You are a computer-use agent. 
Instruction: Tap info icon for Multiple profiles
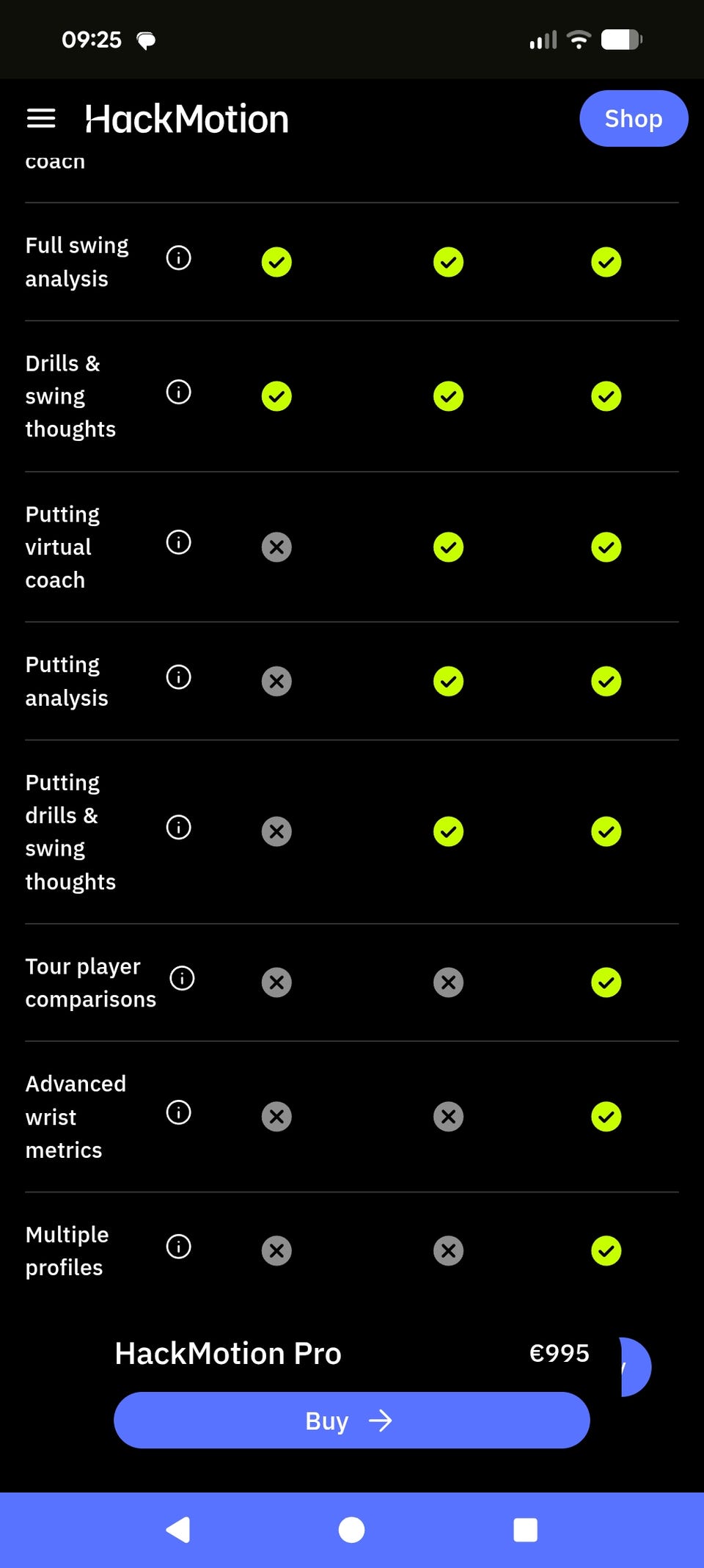coord(178,1246)
